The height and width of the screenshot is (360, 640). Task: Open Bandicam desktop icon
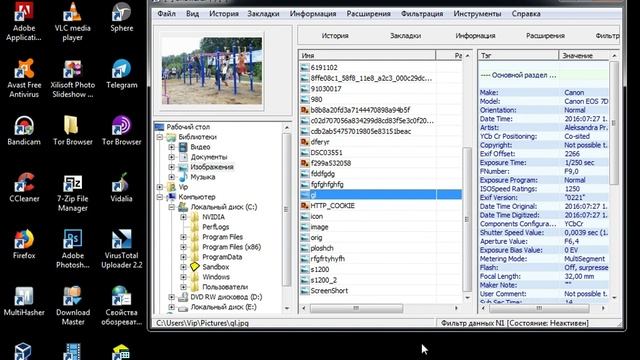[24, 131]
